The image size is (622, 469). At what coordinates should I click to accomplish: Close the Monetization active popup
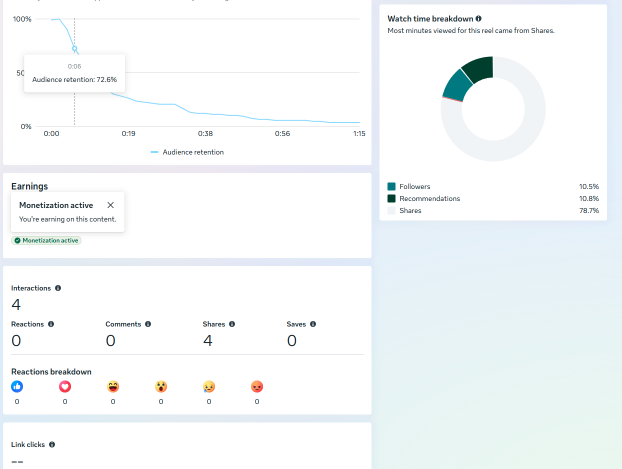111,205
